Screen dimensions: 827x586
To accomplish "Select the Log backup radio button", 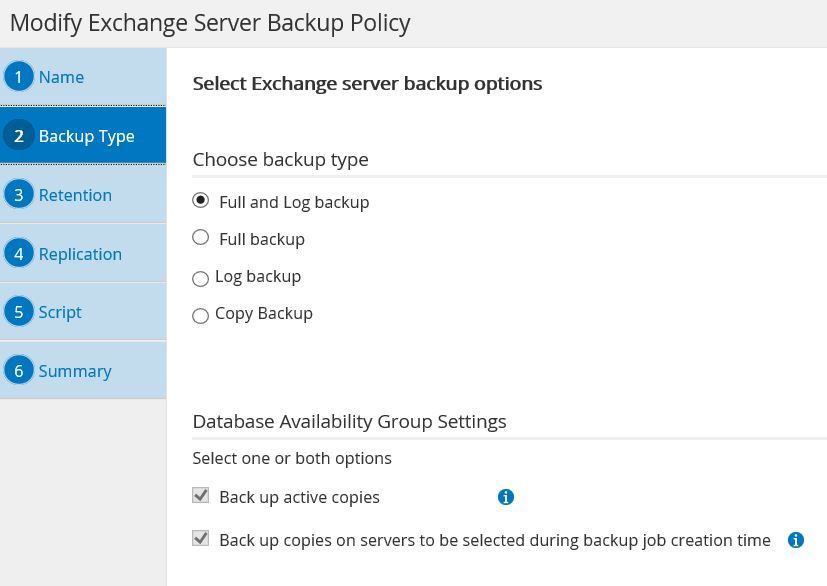I will tap(201, 279).
